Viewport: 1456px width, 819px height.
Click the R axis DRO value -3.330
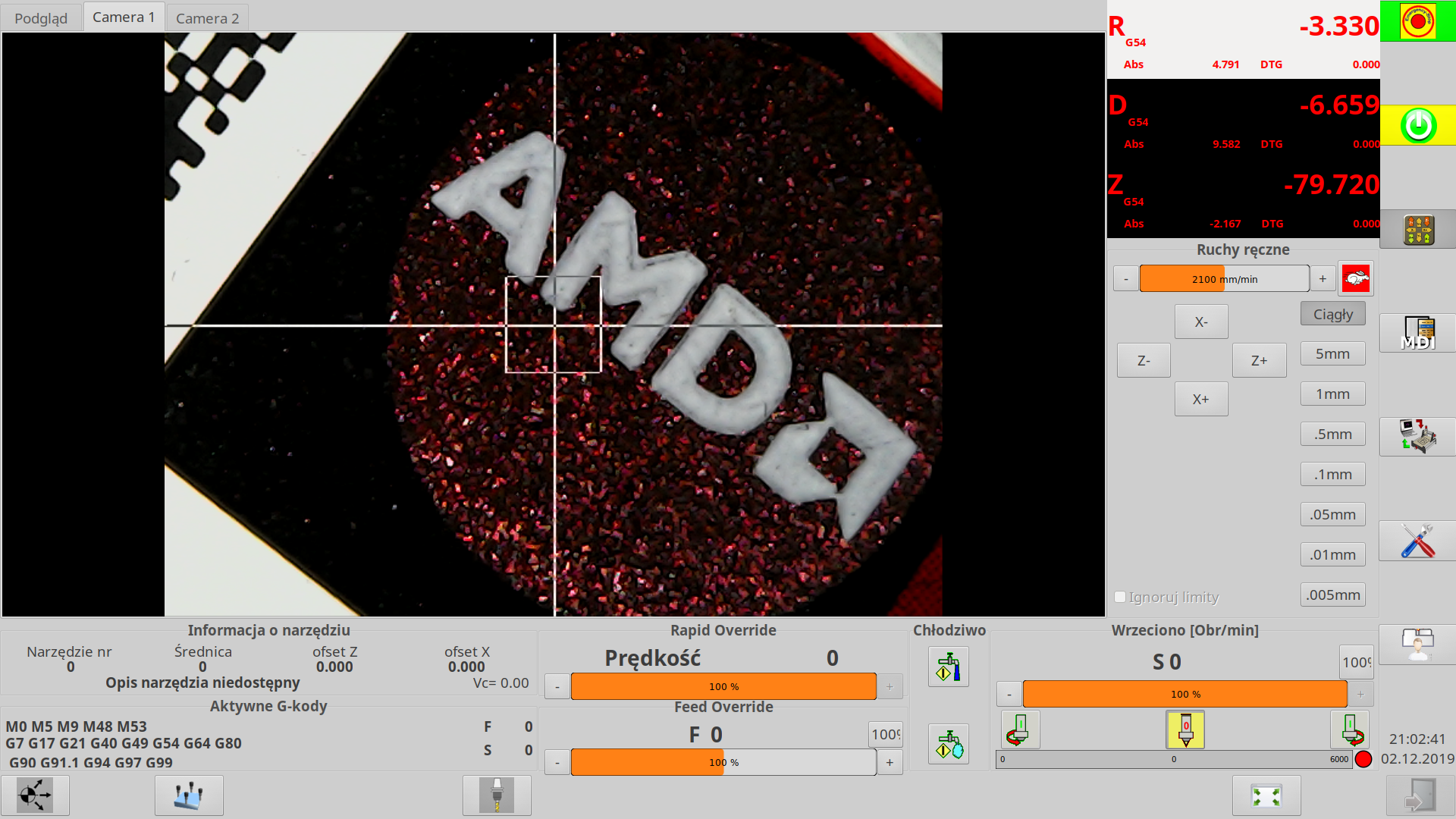pos(1339,27)
